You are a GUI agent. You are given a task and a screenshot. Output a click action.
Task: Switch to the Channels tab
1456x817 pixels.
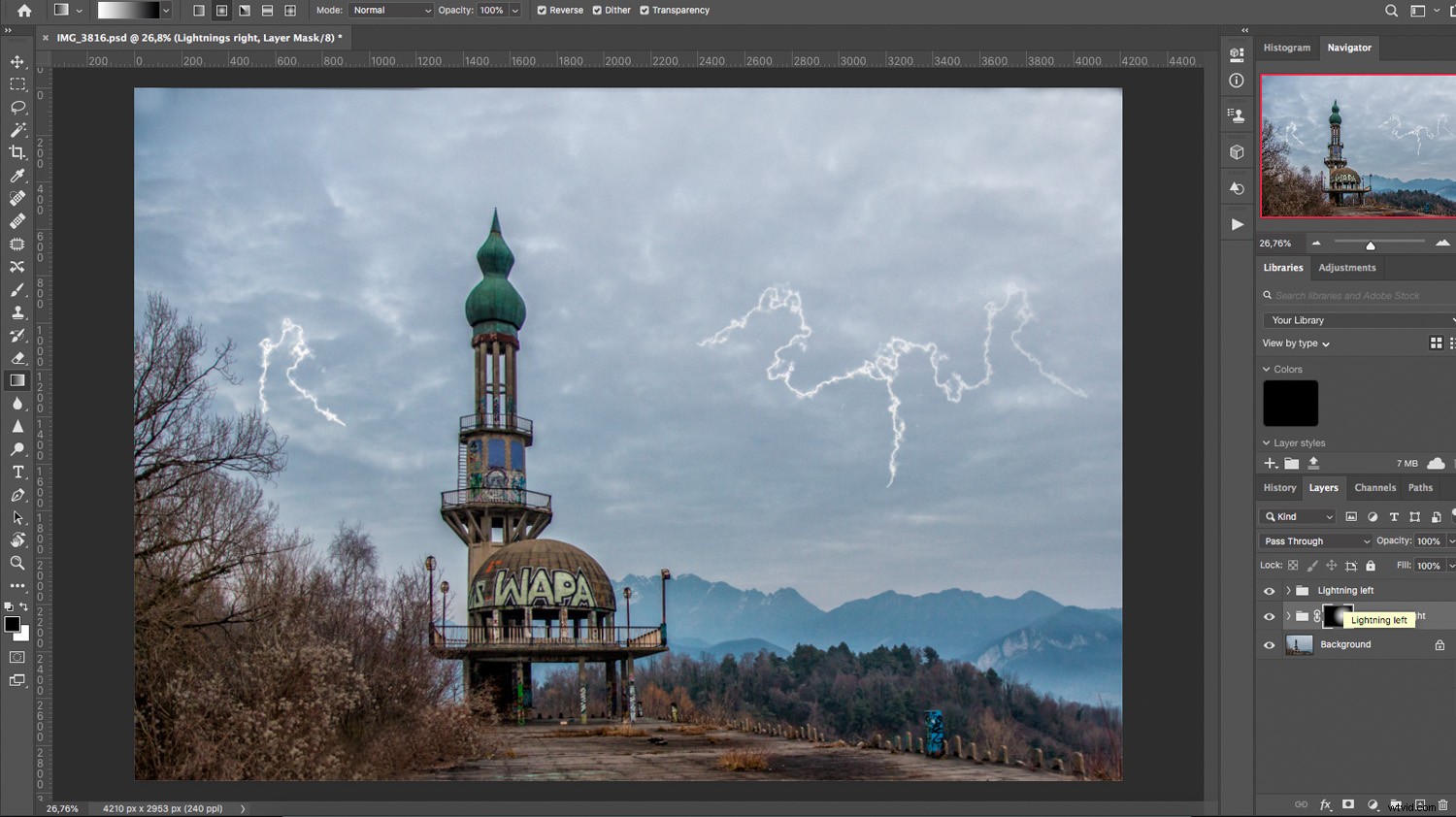(1374, 487)
